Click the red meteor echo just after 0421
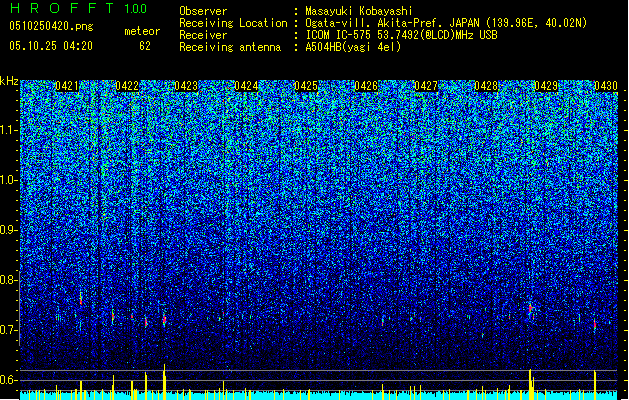Viewport: 629px width, 400px height. [81, 300]
